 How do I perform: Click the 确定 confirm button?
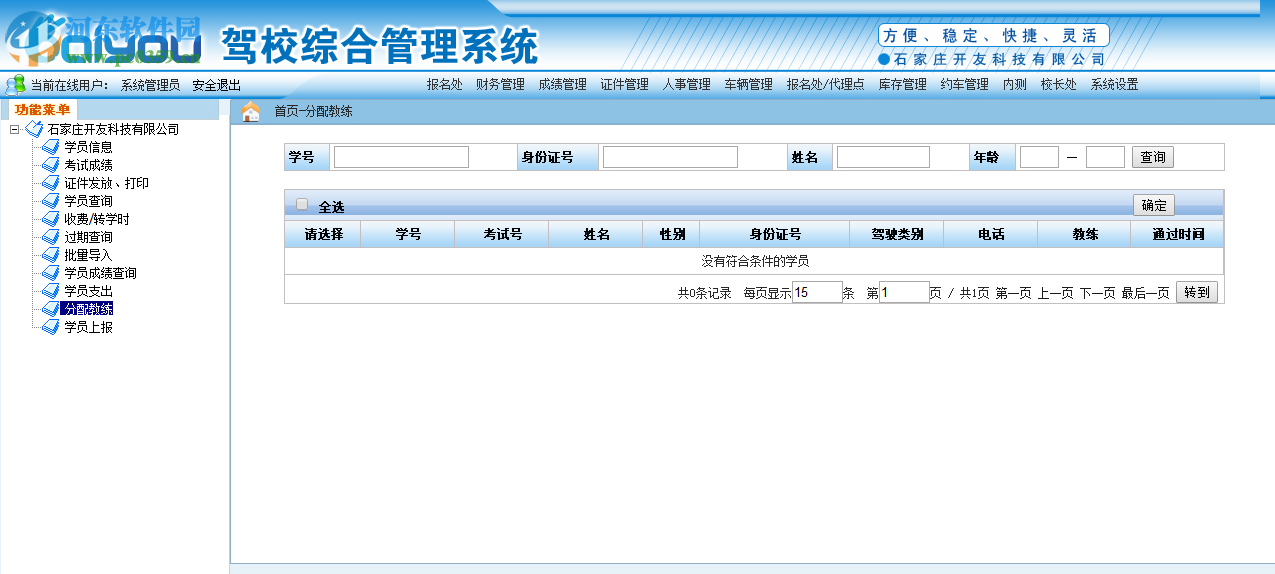1154,205
